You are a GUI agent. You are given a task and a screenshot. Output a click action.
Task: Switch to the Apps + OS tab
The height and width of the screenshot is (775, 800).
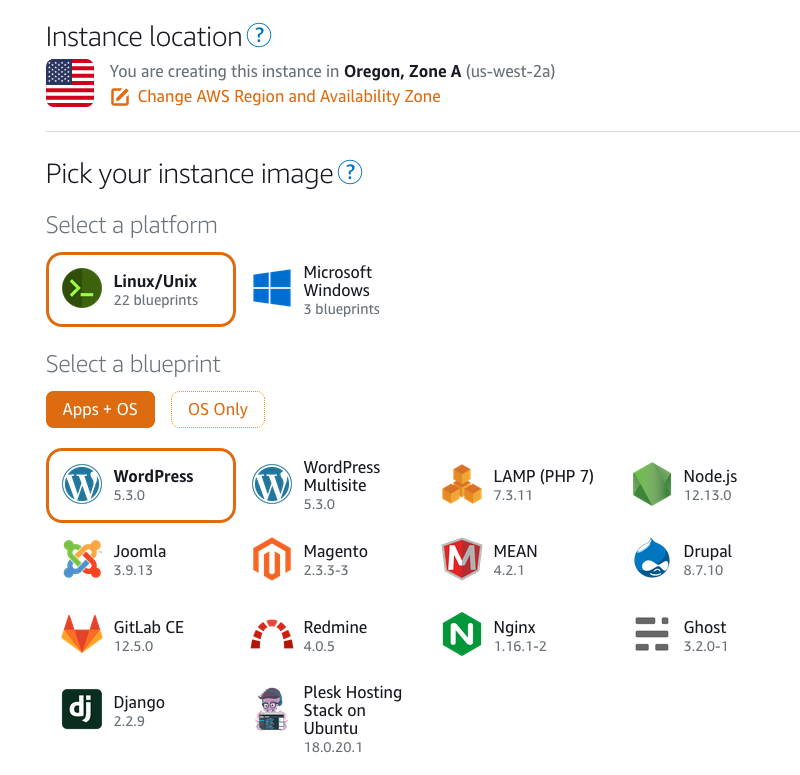click(100, 409)
